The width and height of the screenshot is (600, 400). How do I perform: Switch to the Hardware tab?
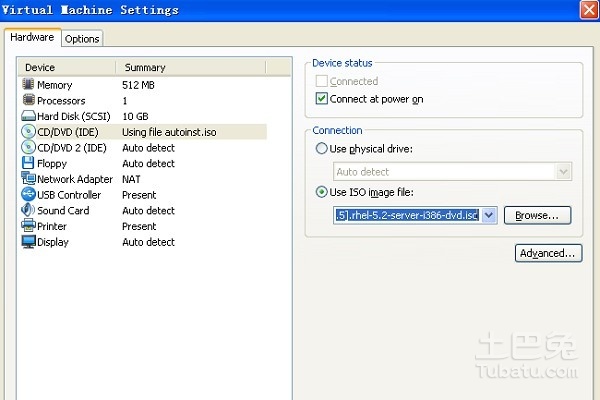pos(32,37)
